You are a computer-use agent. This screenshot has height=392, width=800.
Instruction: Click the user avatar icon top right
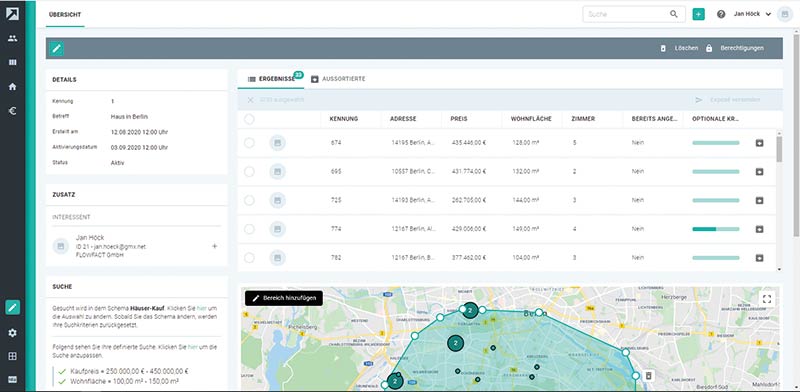pos(784,15)
